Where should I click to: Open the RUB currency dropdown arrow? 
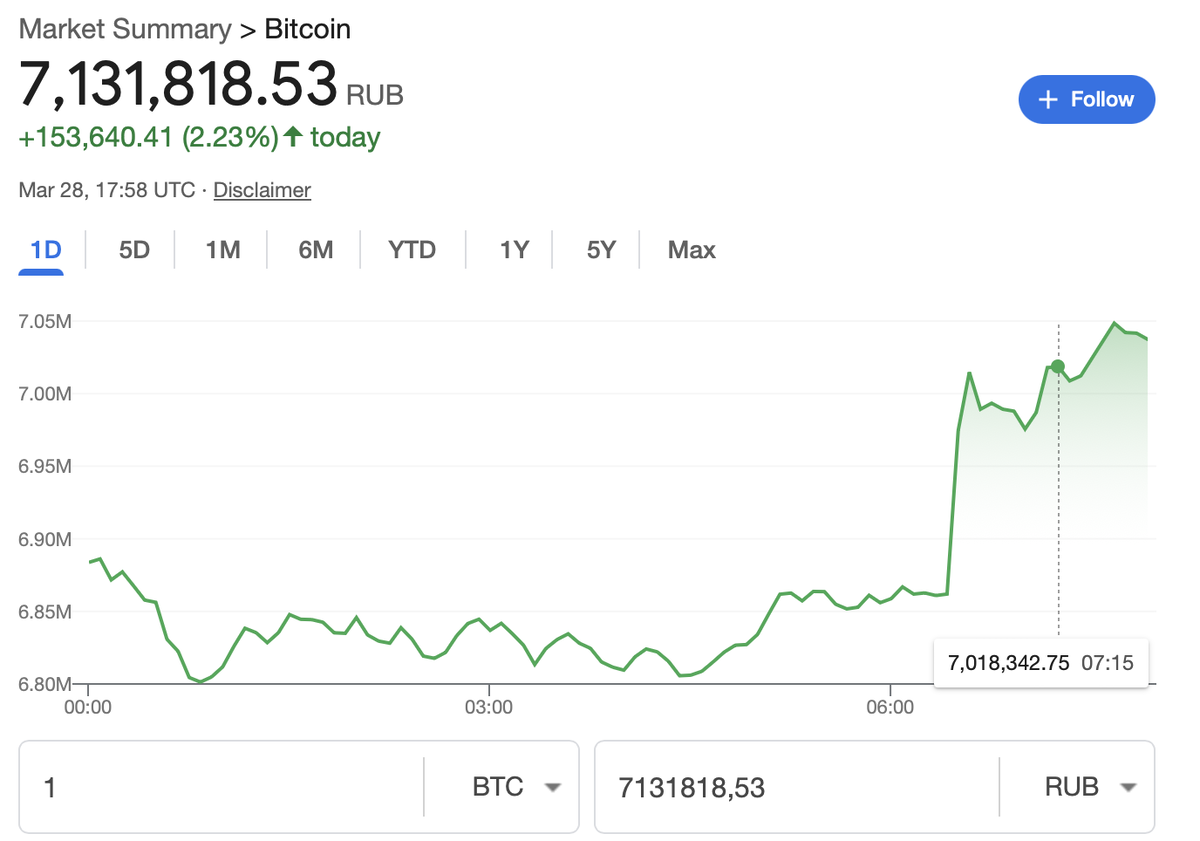[1126, 787]
